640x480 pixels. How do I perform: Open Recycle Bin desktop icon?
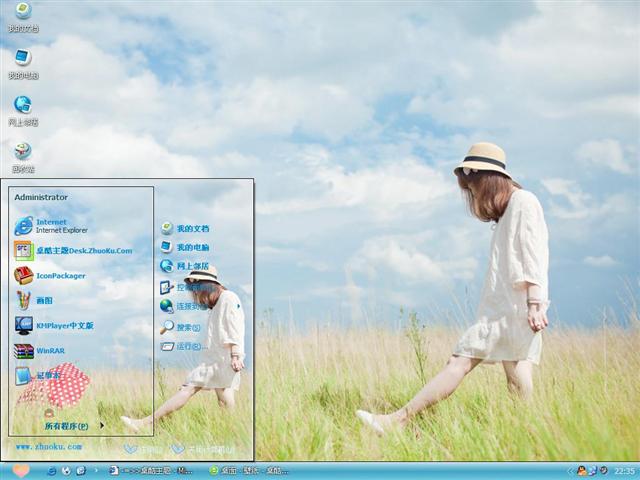point(23,158)
